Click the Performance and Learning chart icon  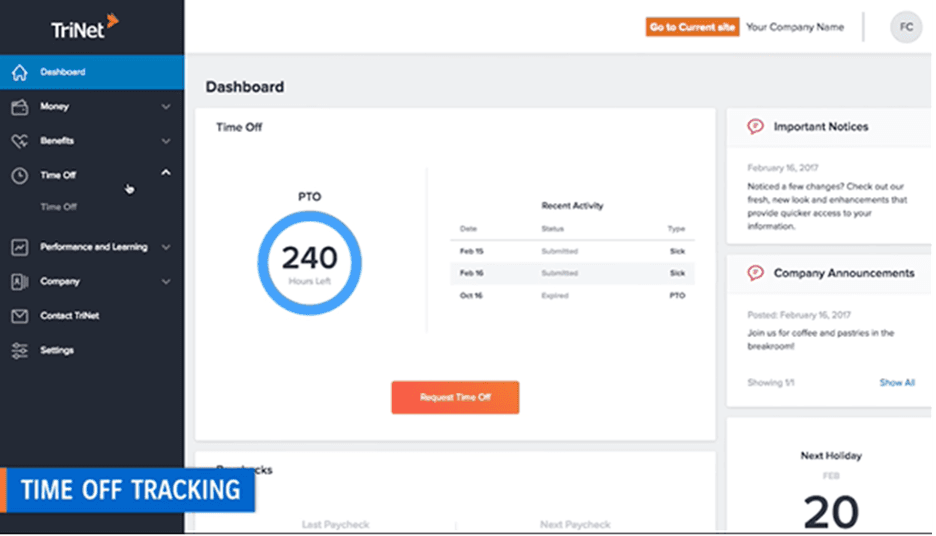click(19, 247)
